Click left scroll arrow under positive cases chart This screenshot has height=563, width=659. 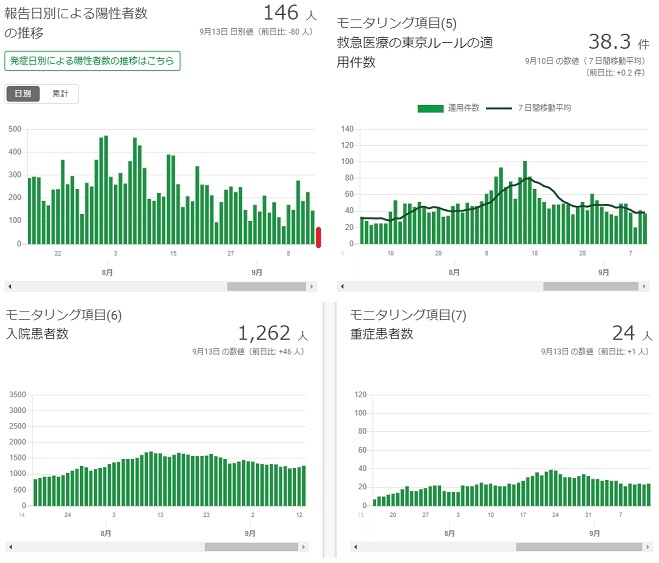click(x=9, y=286)
